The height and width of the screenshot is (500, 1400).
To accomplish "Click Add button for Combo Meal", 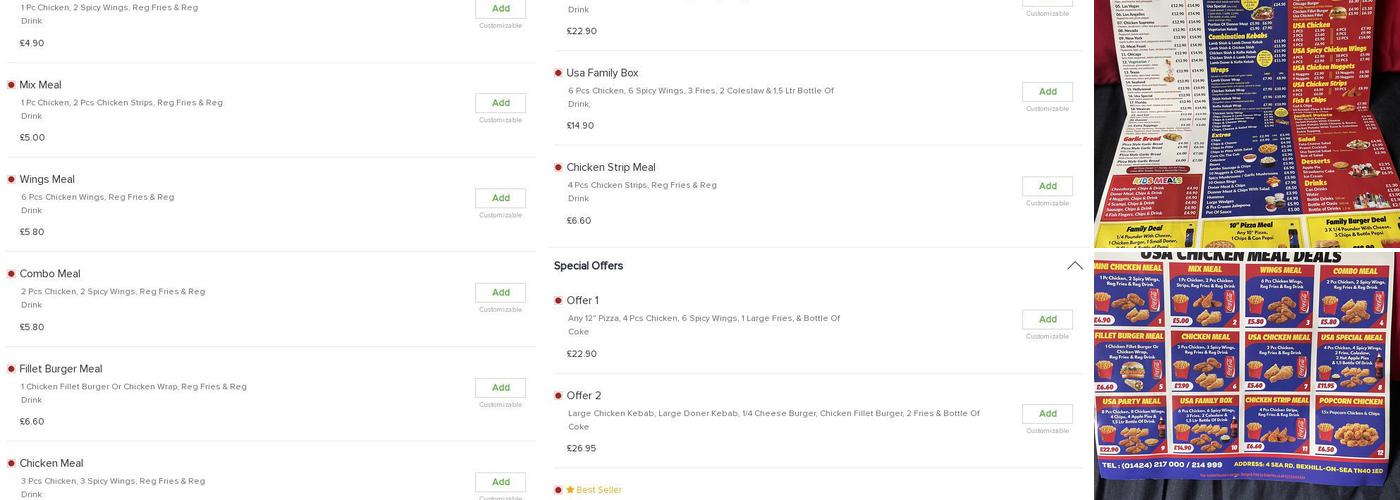I will pyautogui.click(x=500, y=293).
